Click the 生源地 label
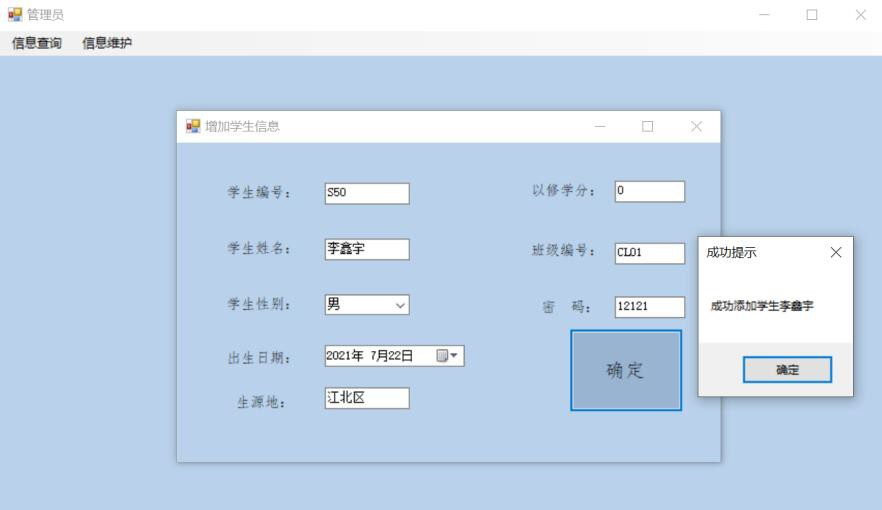The image size is (882, 510). point(260,402)
